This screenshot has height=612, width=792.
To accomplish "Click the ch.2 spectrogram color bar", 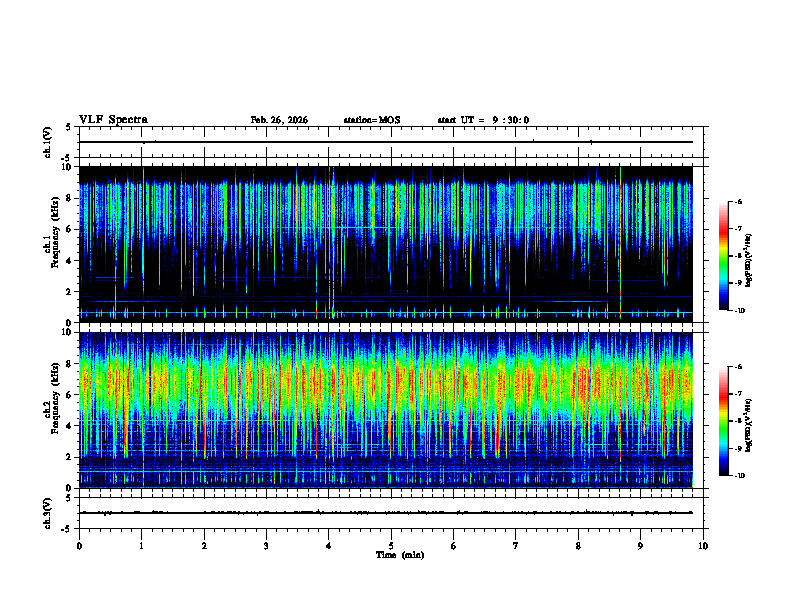I will [723, 421].
